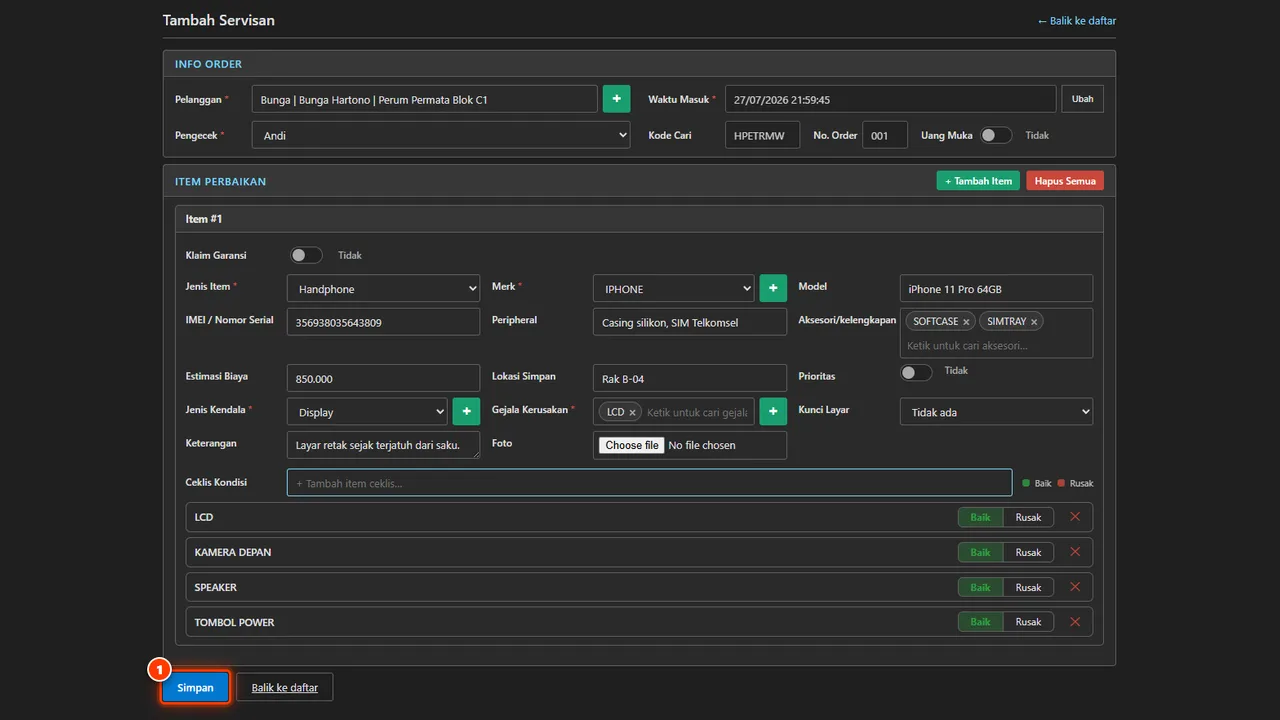Screen dimensions: 1280x720
Task: Click the Choose file button for Foto
Action: [632, 445]
